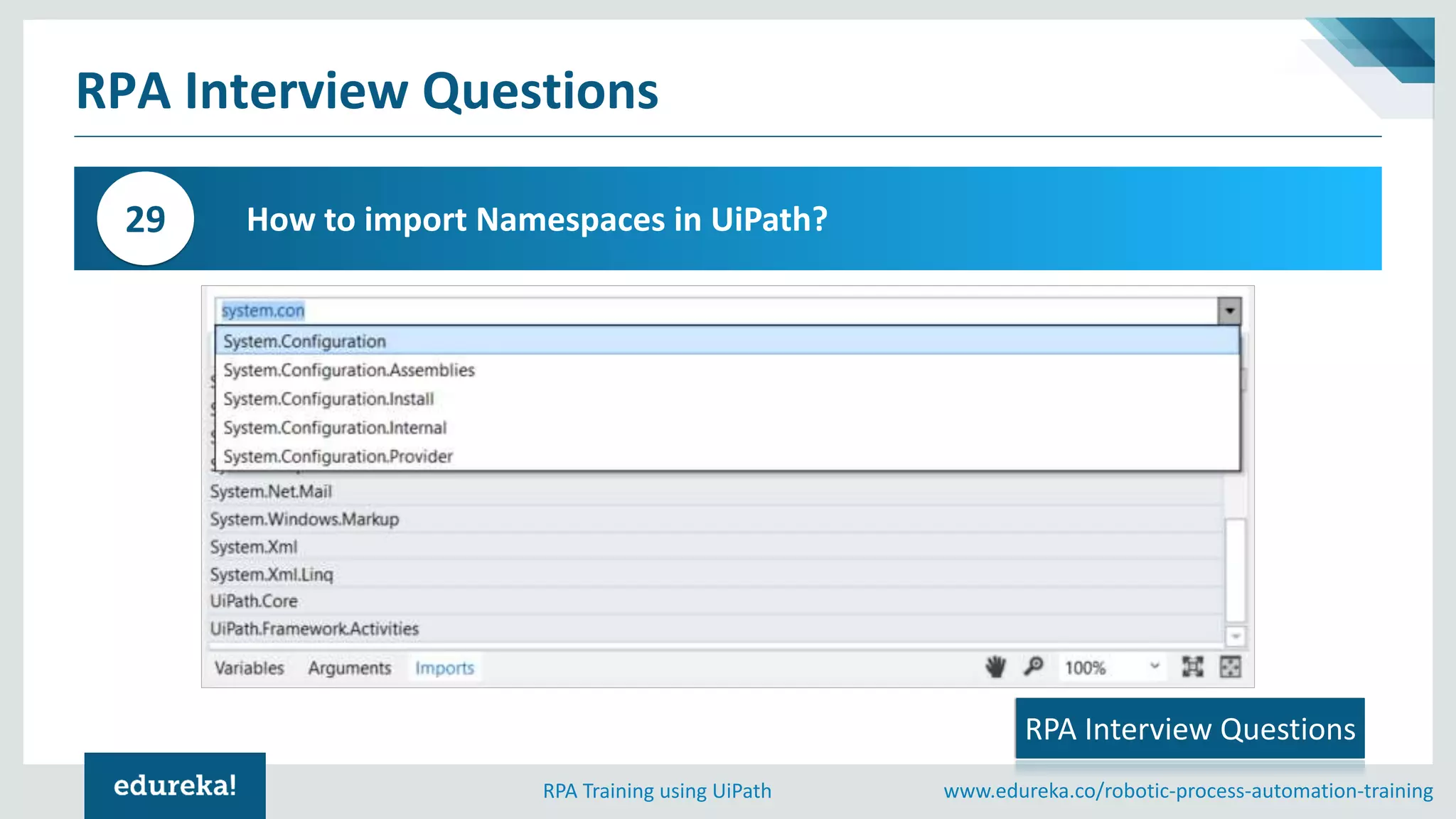Viewport: 1456px width, 819px height.
Task: Switch to the Variables tab
Action: coord(250,668)
